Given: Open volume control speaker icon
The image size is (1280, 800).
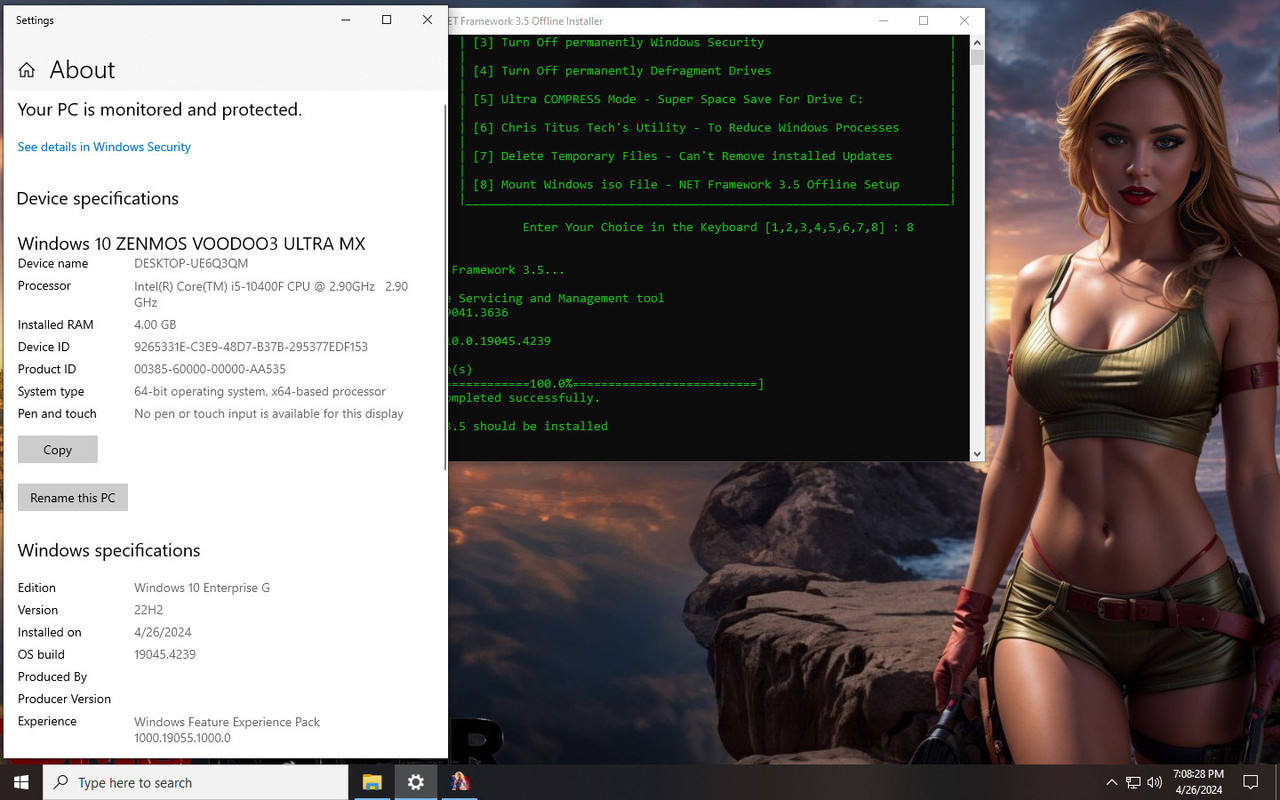Looking at the screenshot, I should (x=1155, y=782).
